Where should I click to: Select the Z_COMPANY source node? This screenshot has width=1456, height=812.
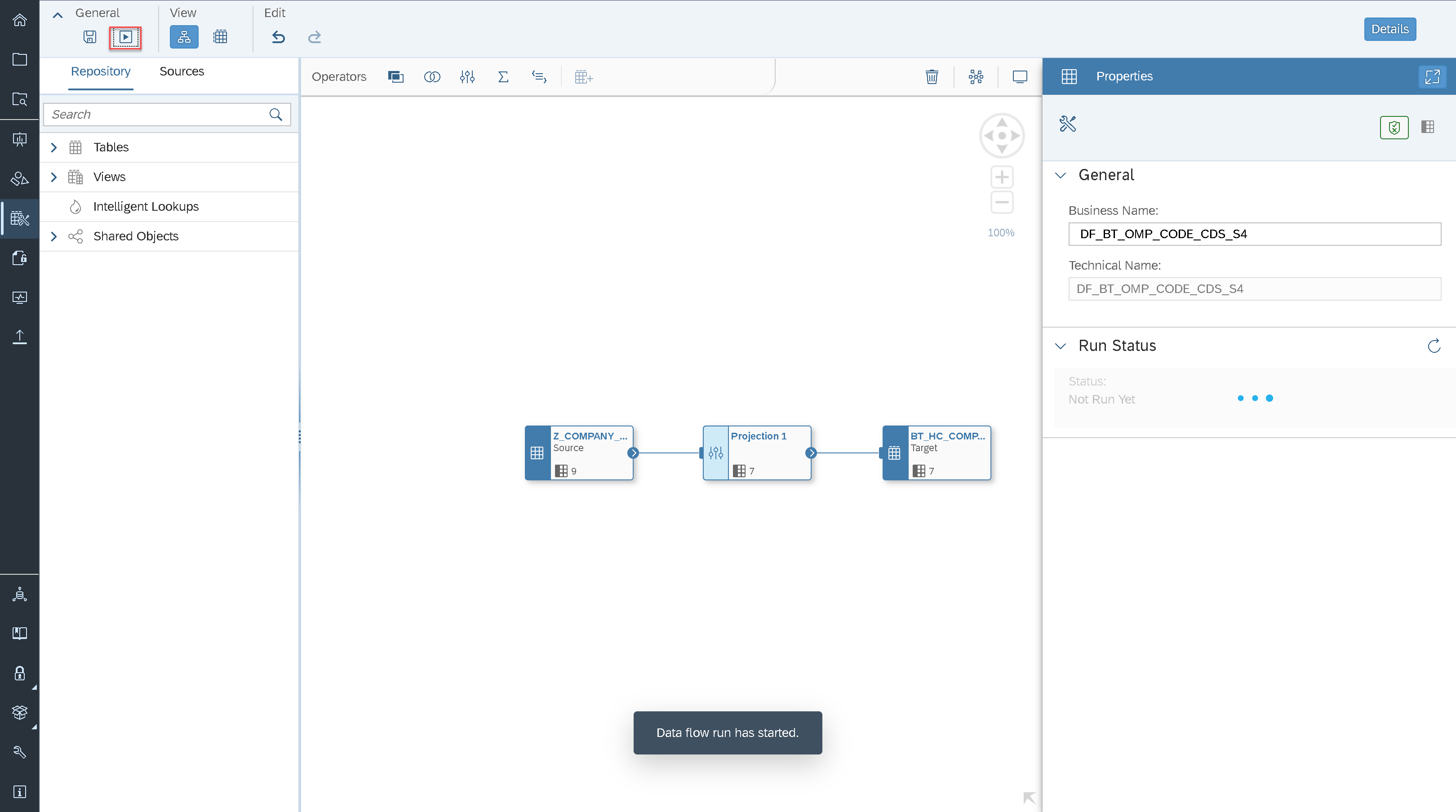click(579, 453)
